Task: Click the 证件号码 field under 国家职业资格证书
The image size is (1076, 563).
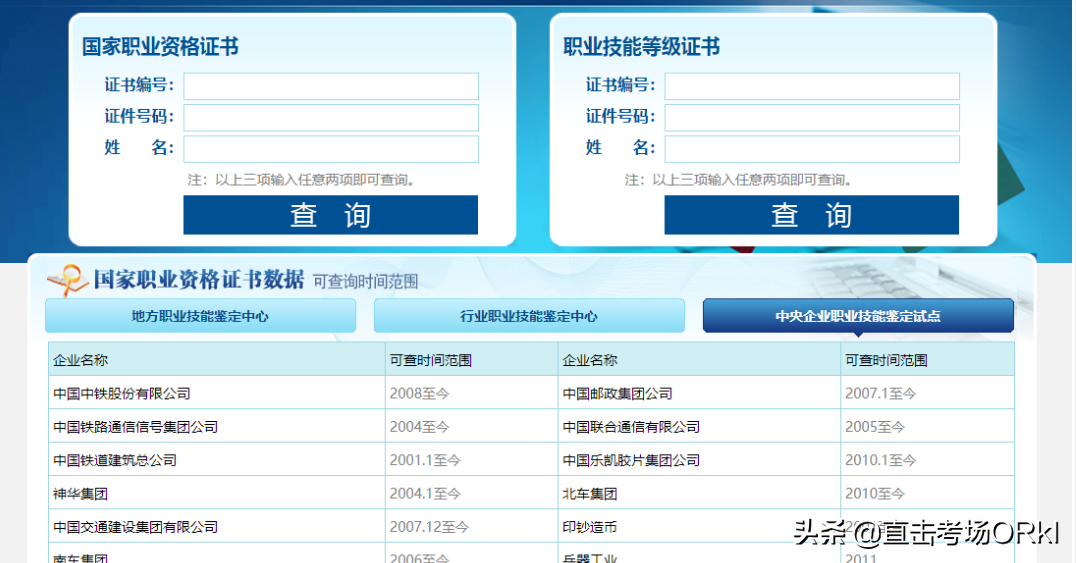Action: (x=331, y=117)
